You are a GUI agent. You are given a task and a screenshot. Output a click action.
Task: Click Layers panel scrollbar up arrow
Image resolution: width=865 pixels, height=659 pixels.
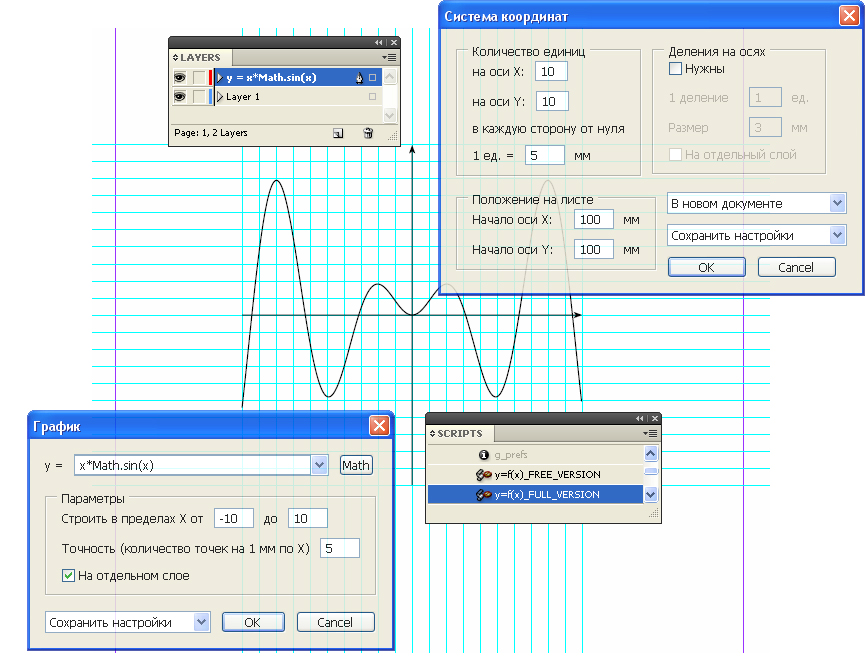click(x=389, y=76)
